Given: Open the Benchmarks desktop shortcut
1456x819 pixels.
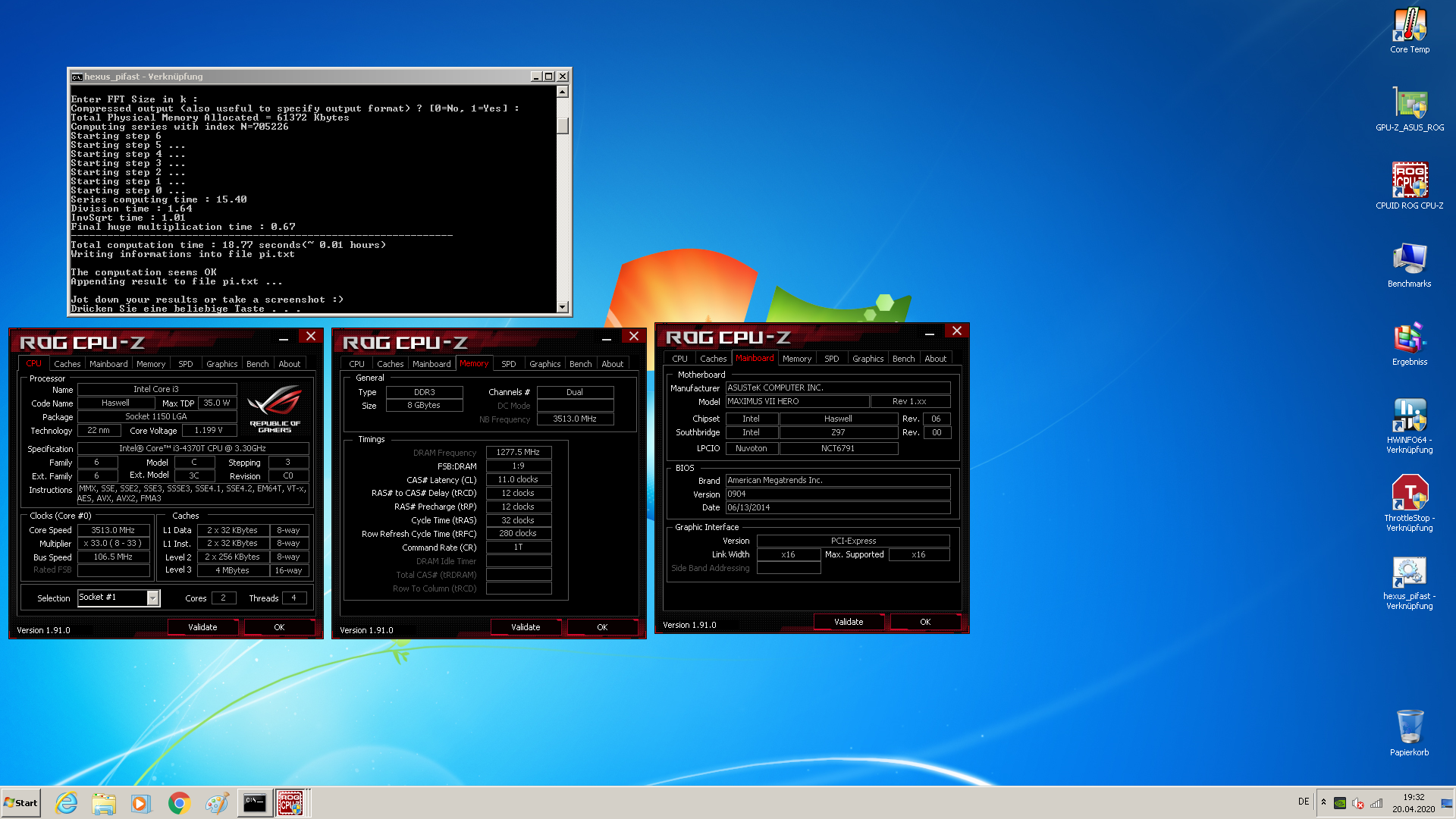Looking at the screenshot, I should 1410,265.
